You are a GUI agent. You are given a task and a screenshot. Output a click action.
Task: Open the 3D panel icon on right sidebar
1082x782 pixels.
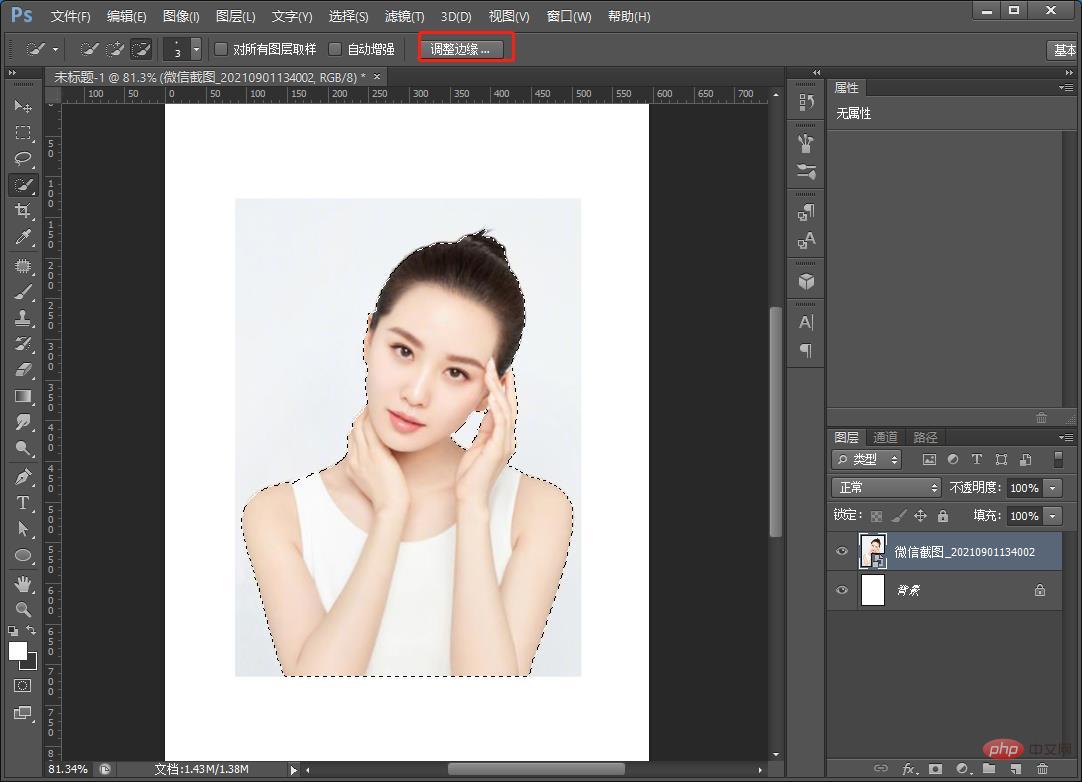pyautogui.click(x=806, y=281)
